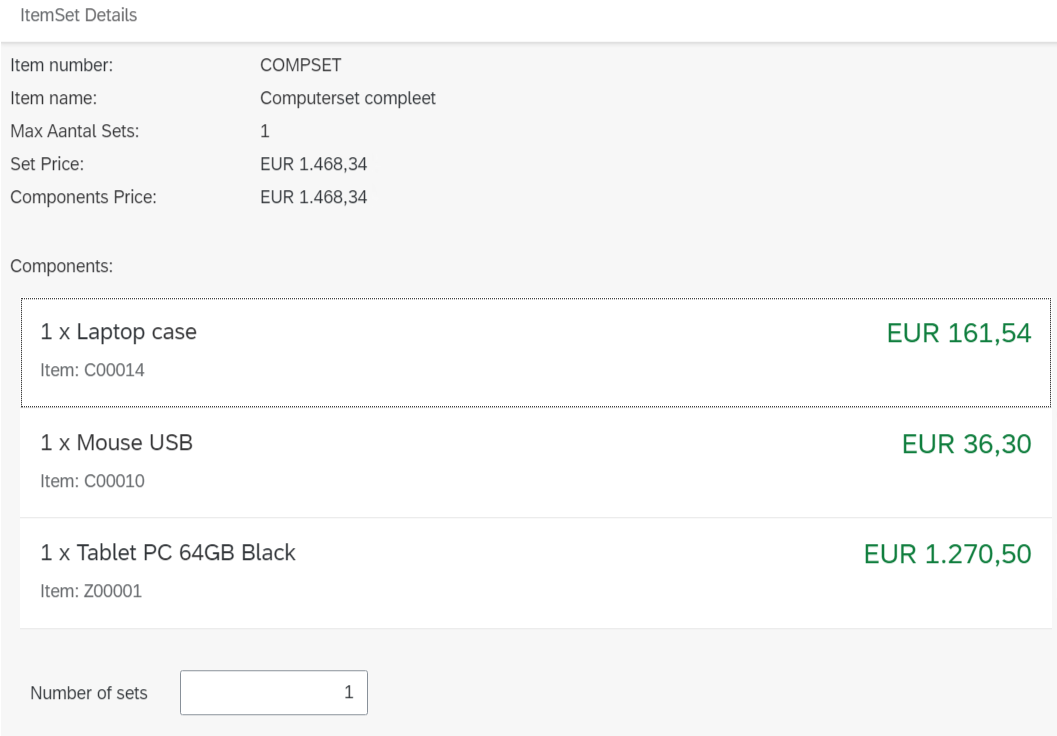This screenshot has width=1057, height=736.
Task: Click the Set Price value
Action: [x=313, y=164]
